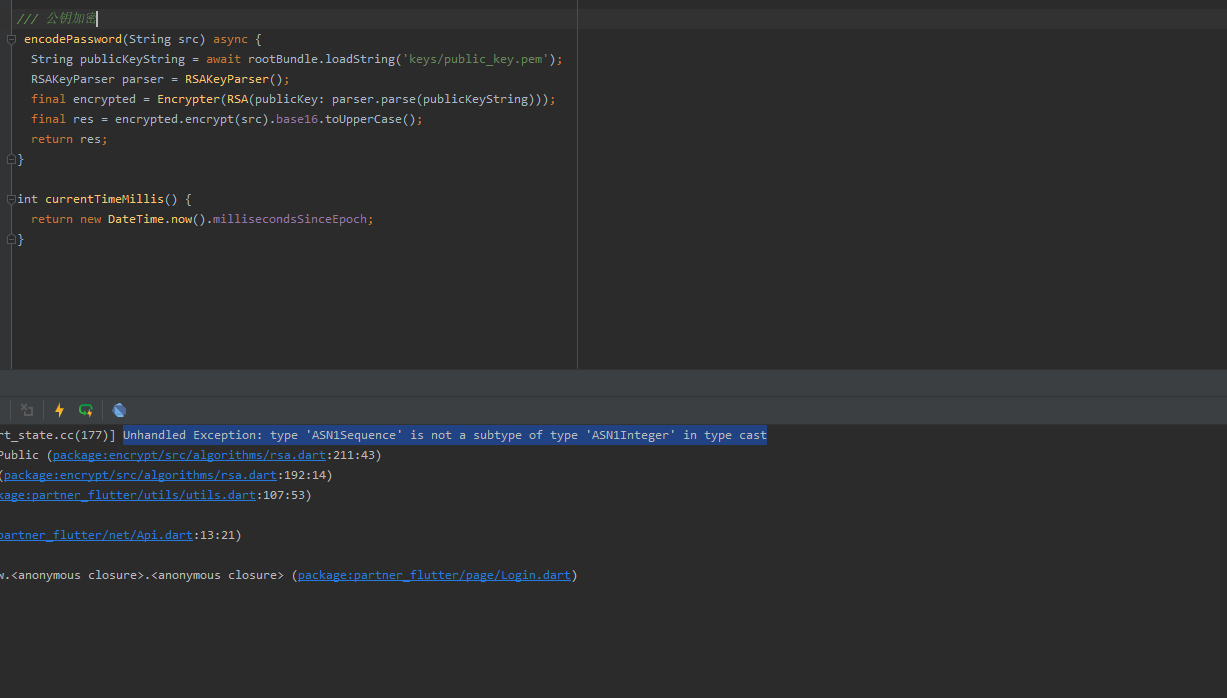Image resolution: width=1227 pixels, height=698 pixels.
Task: Click 'base16' property in code
Action: (297, 119)
